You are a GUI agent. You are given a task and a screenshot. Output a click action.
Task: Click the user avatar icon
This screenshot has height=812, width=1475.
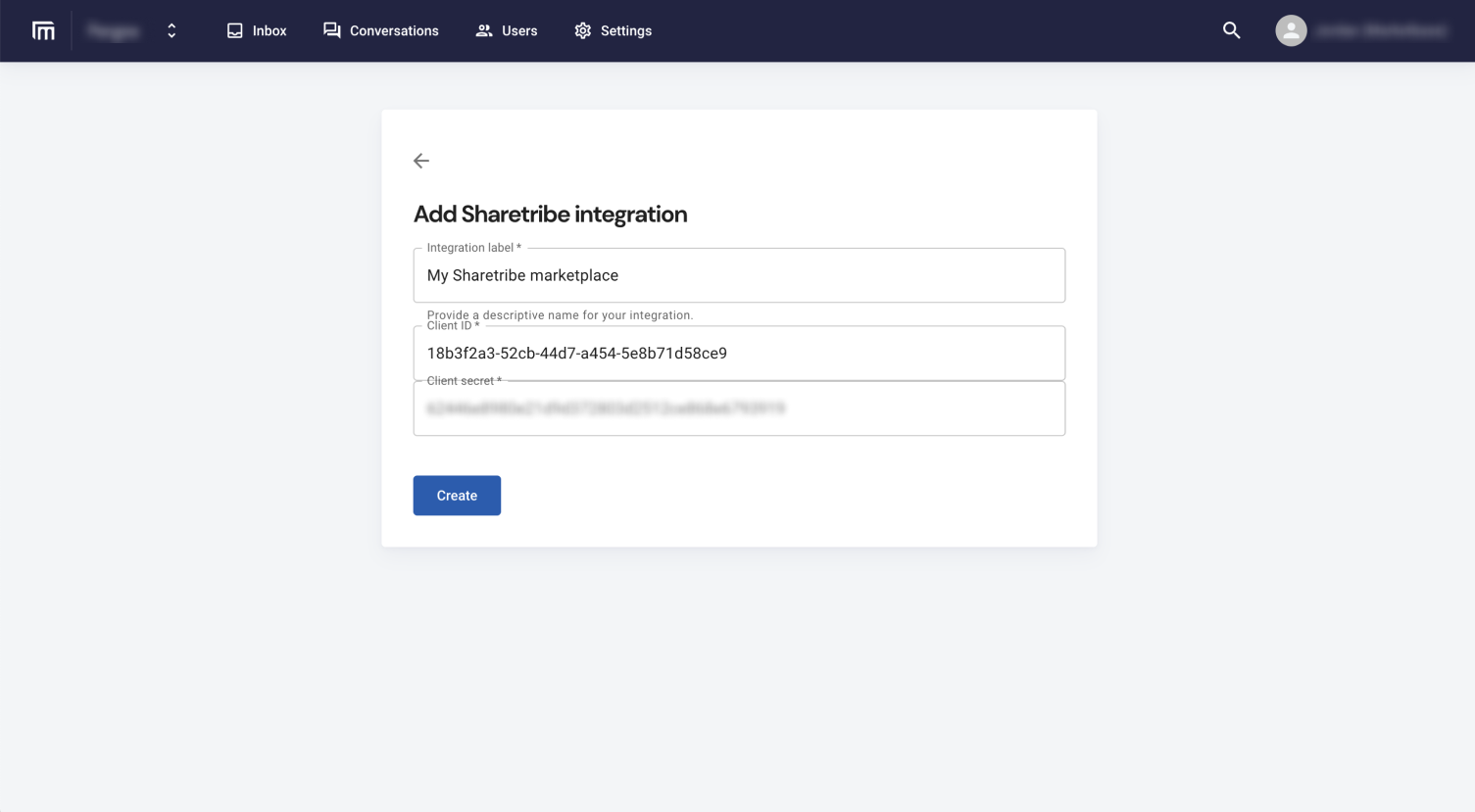click(1291, 31)
